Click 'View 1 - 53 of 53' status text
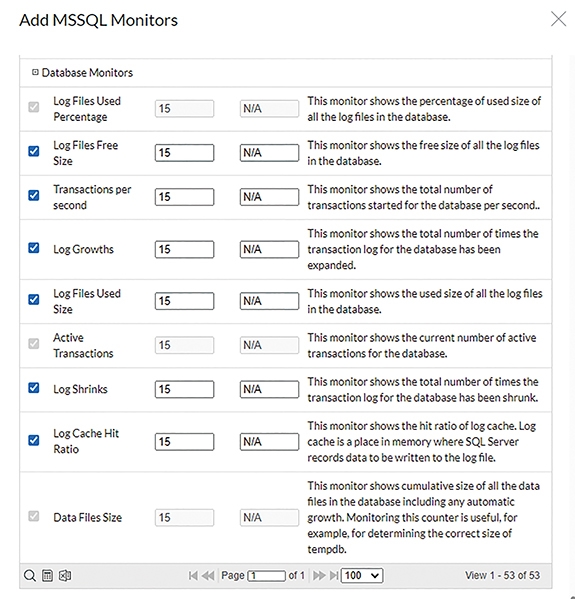Viewport: 575px width, 599px height. coord(502,575)
